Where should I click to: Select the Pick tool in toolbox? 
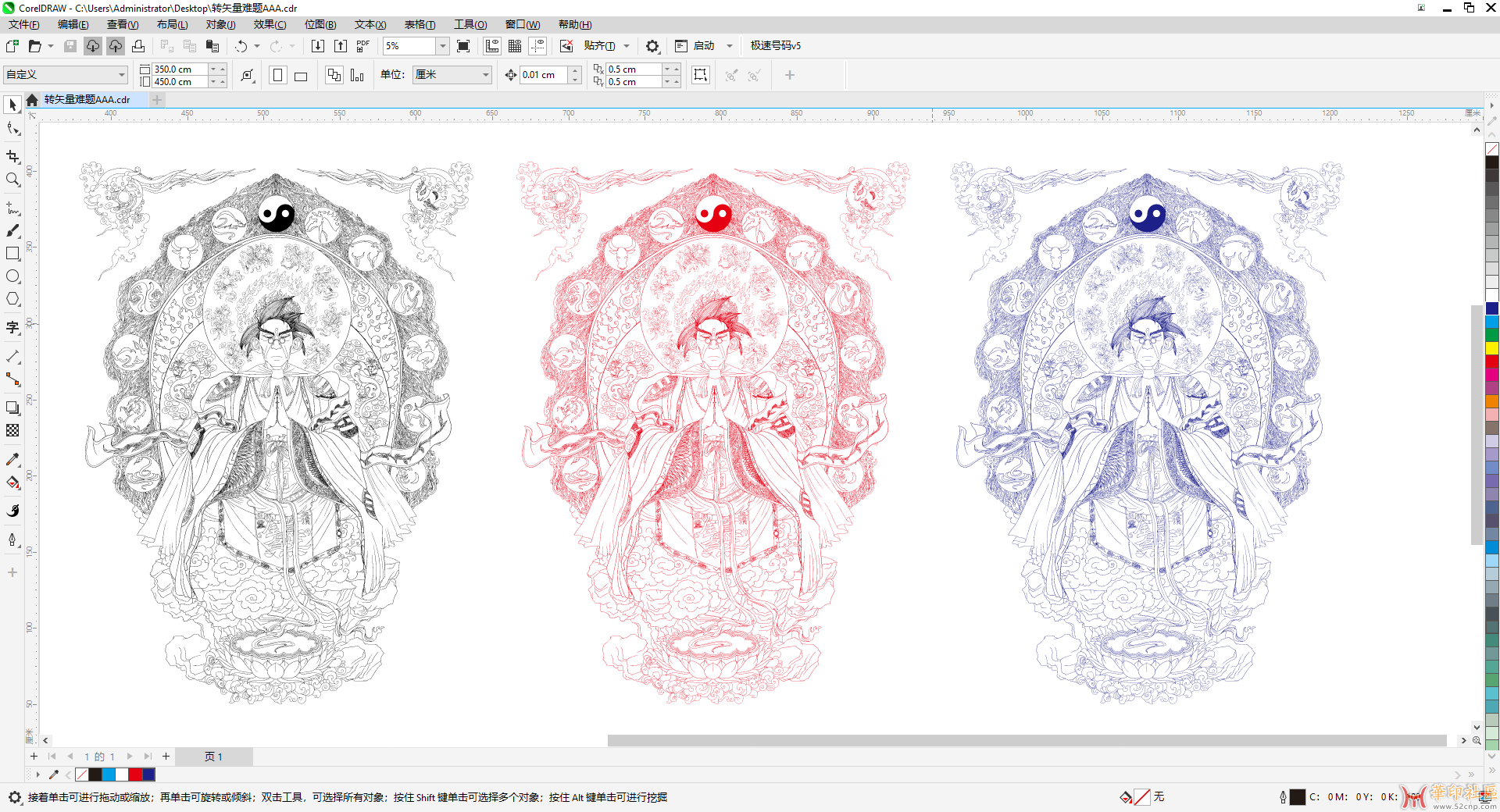pos(12,105)
